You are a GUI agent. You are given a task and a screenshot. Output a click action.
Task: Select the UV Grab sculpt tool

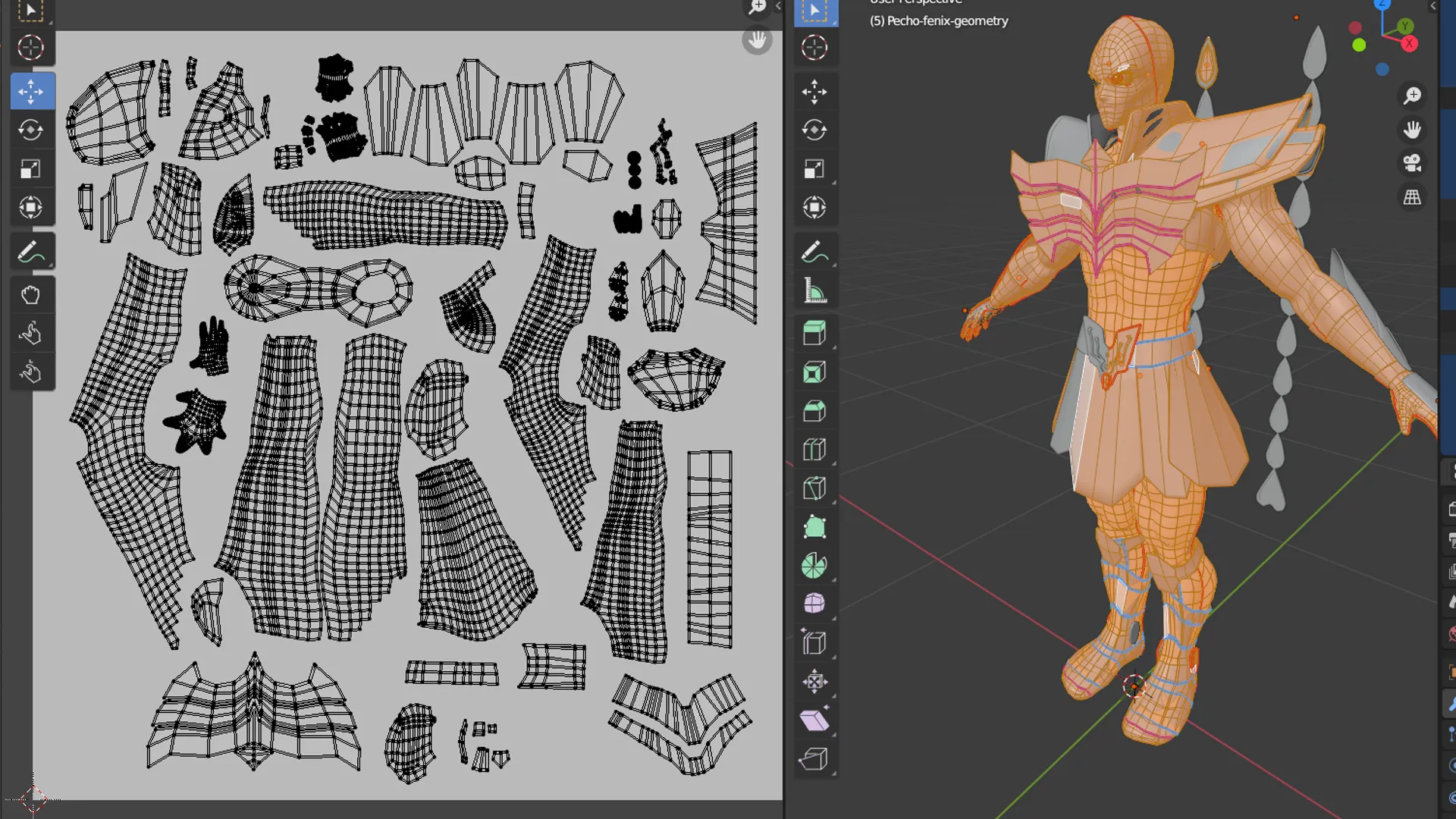click(31, 295)
